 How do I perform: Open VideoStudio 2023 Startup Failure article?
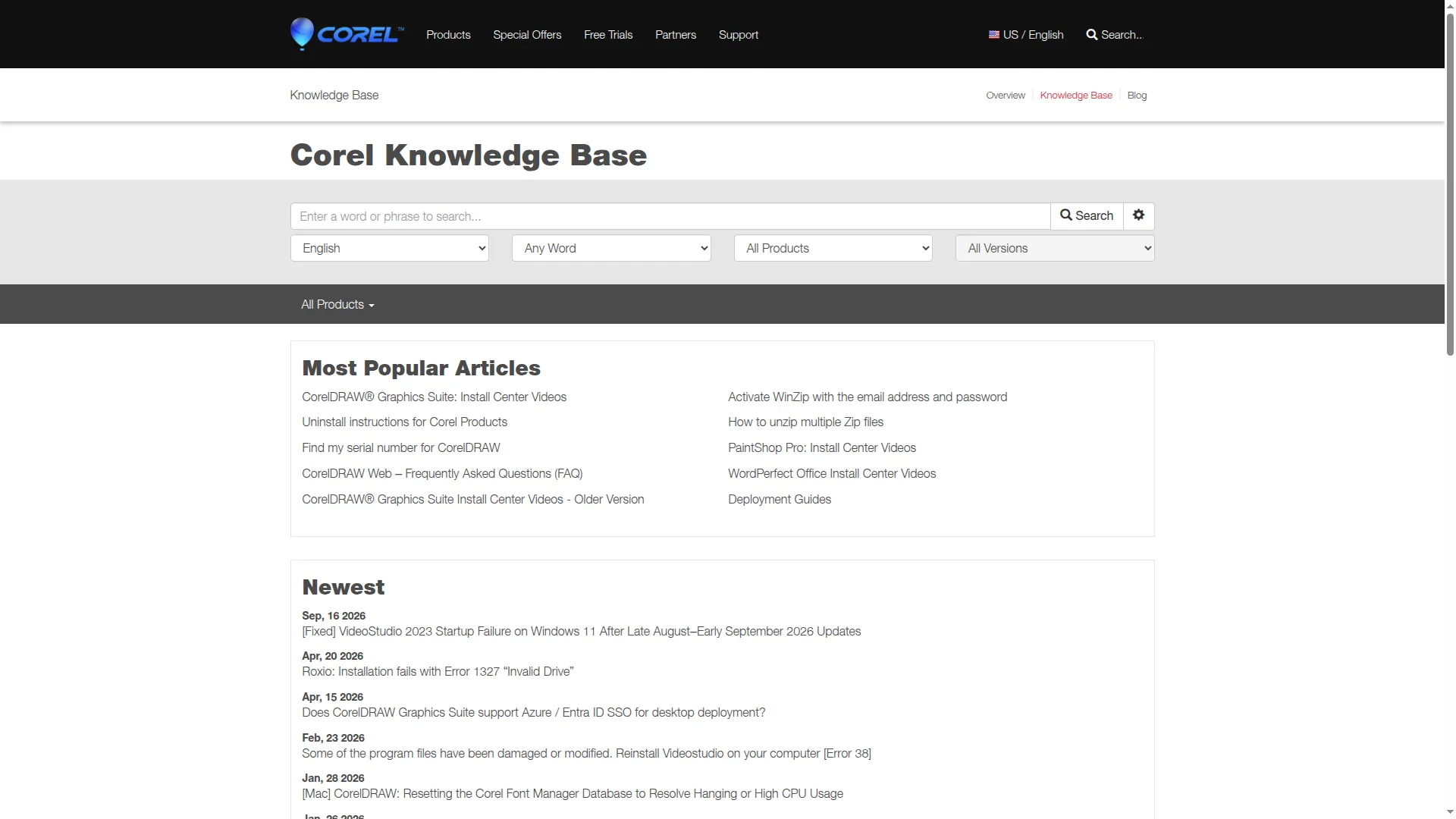pos(582,631)
